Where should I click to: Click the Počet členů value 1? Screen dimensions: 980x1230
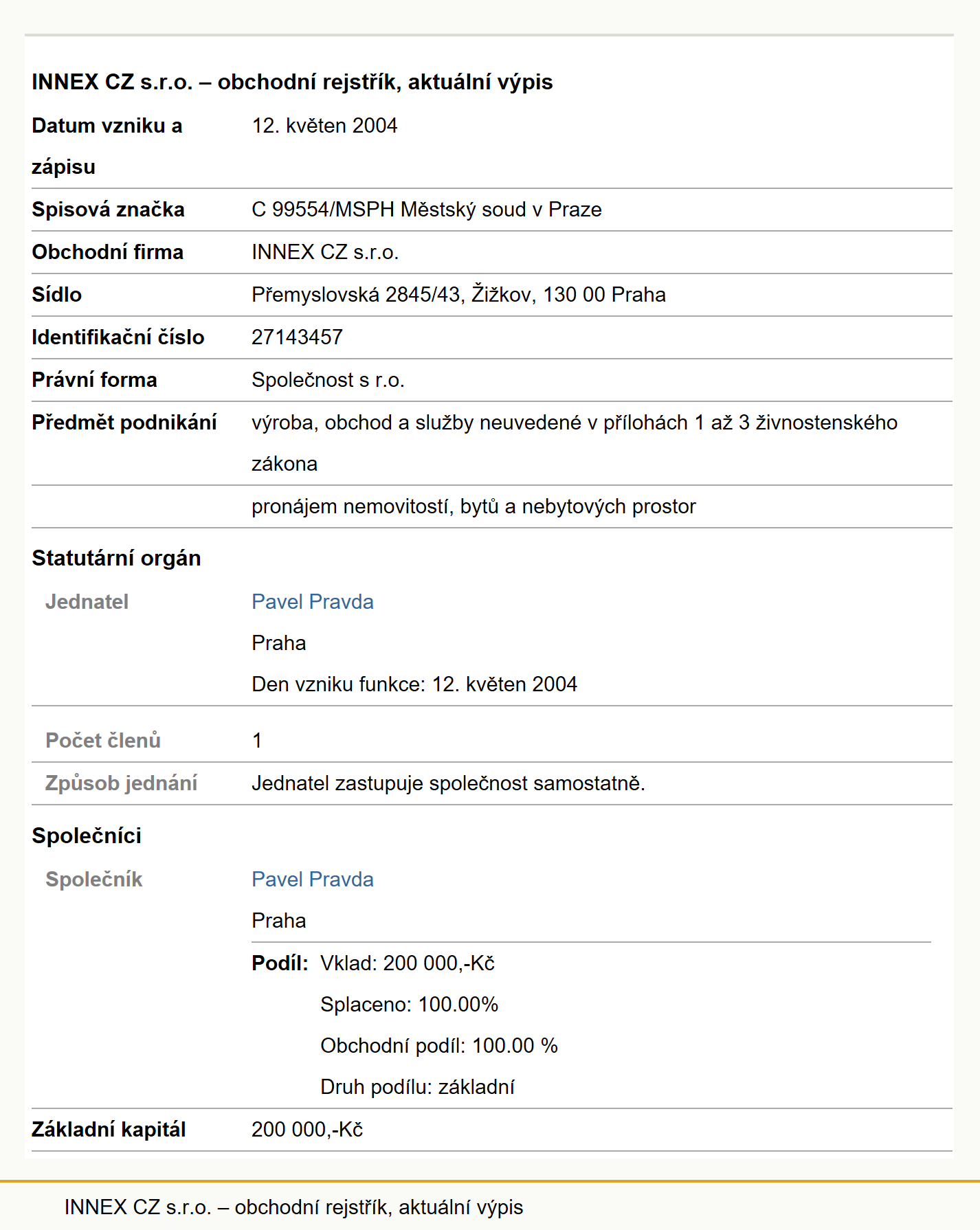coord(257,741)
